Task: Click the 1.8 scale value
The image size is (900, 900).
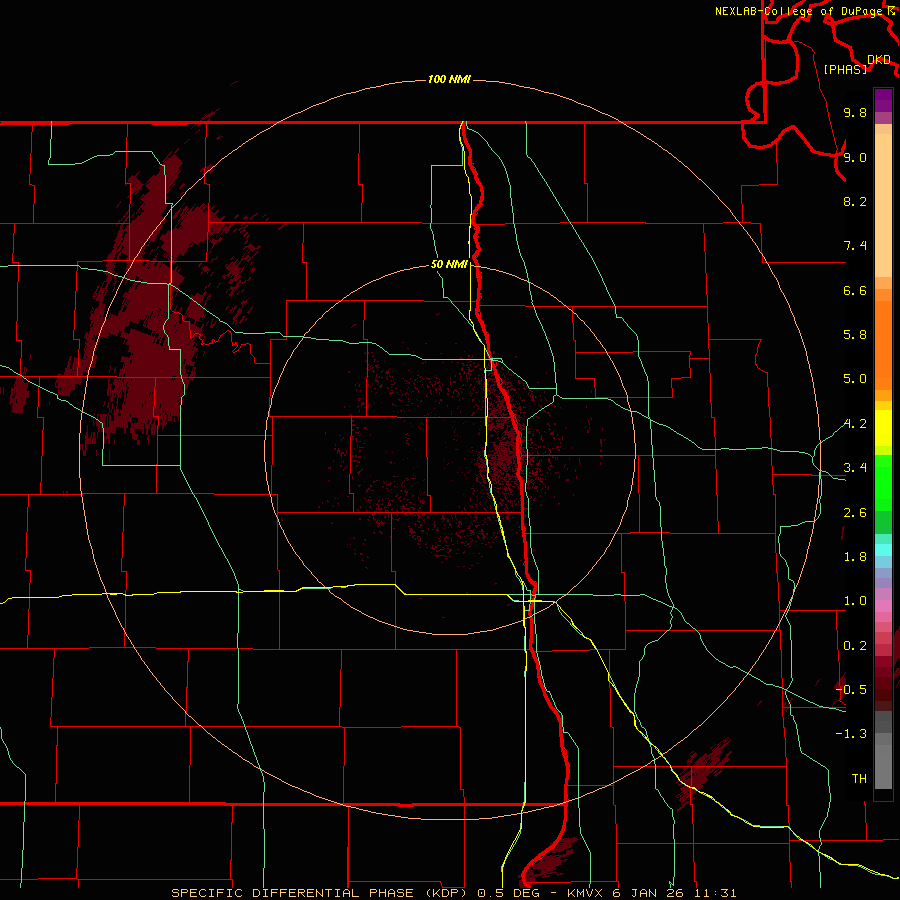Action: 855,557
